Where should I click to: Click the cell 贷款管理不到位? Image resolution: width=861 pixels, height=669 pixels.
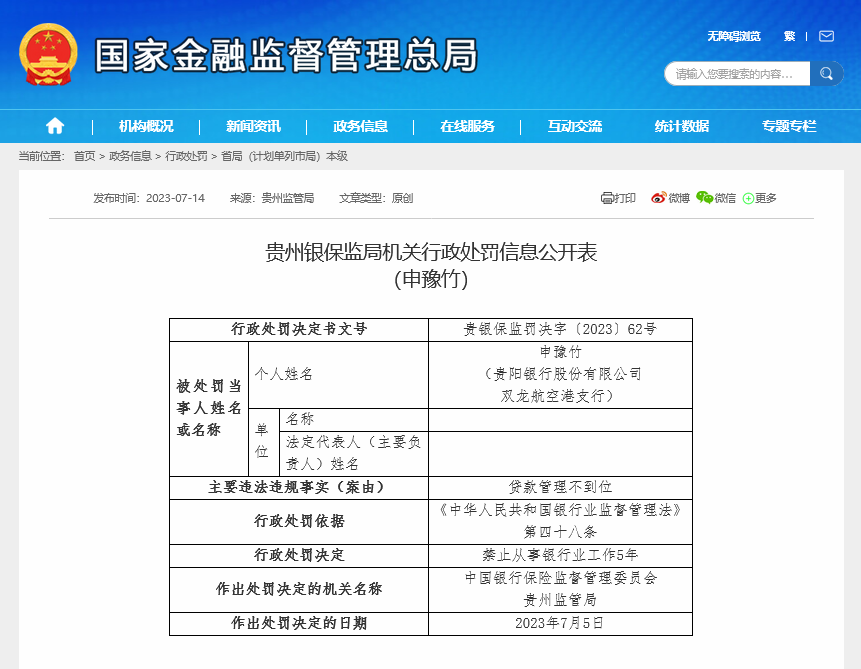[560, 487]
